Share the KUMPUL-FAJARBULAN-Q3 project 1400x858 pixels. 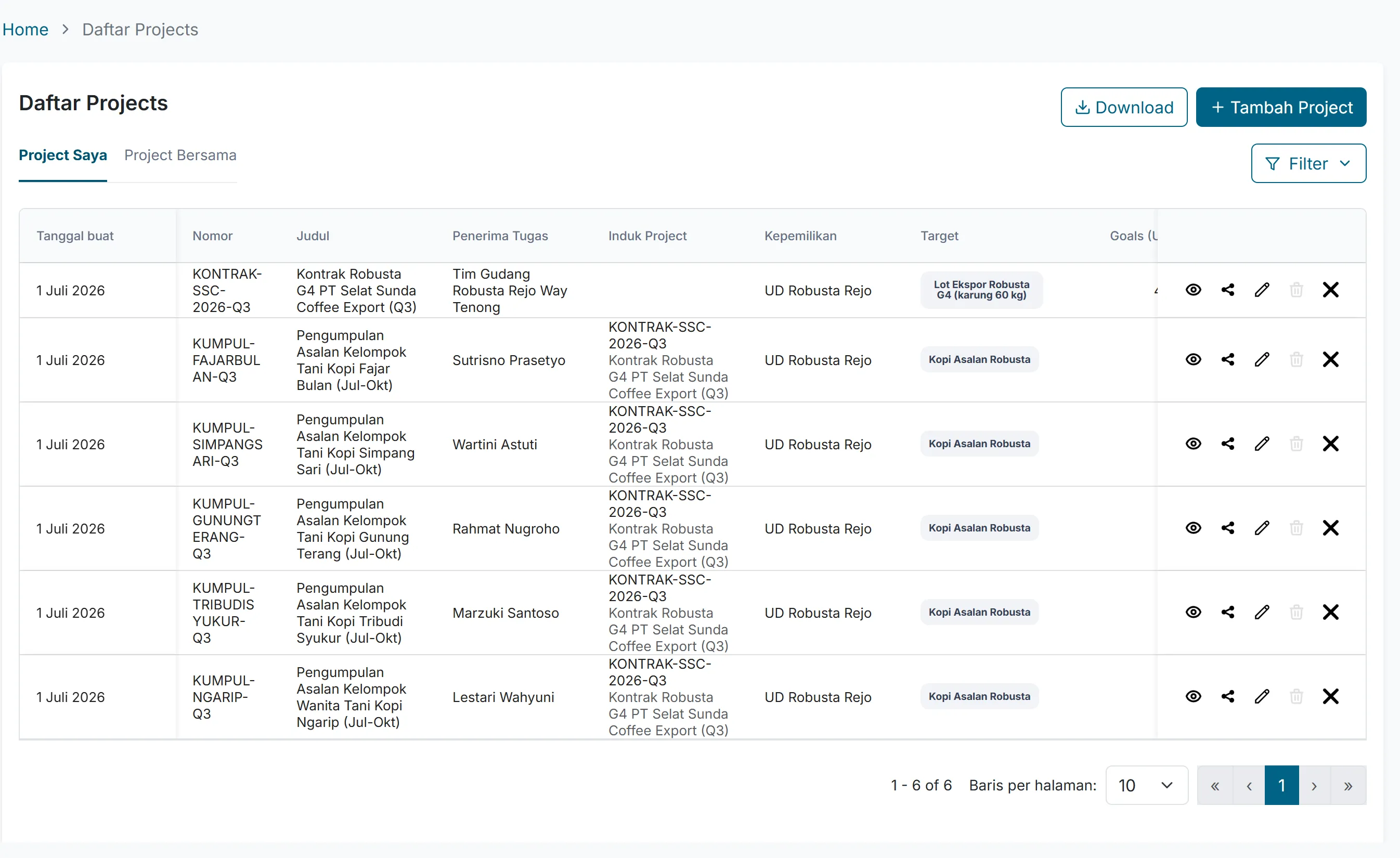1227,360
